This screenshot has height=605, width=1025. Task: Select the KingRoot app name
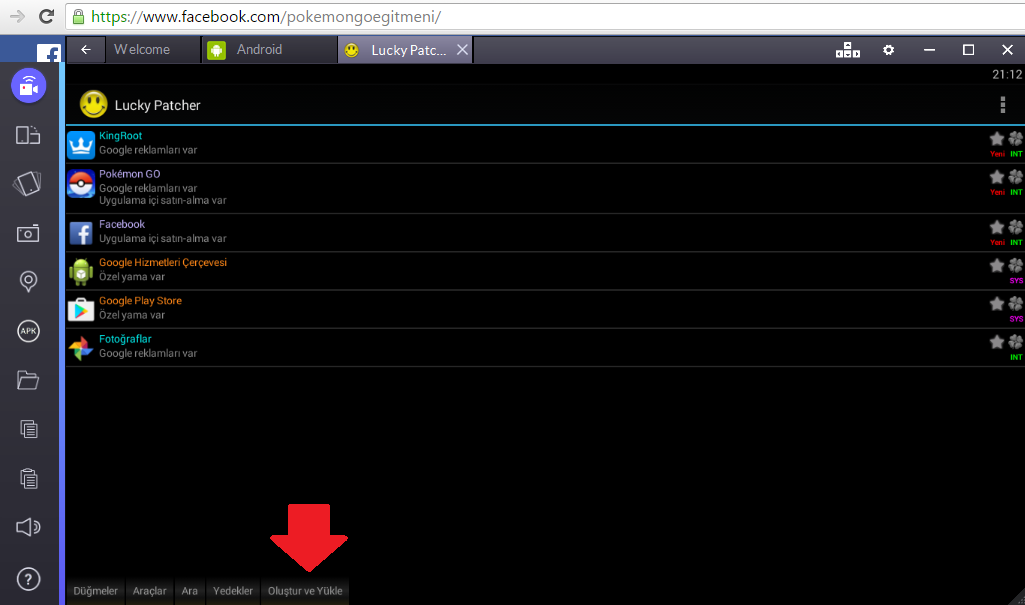click(x=120, y=136)
